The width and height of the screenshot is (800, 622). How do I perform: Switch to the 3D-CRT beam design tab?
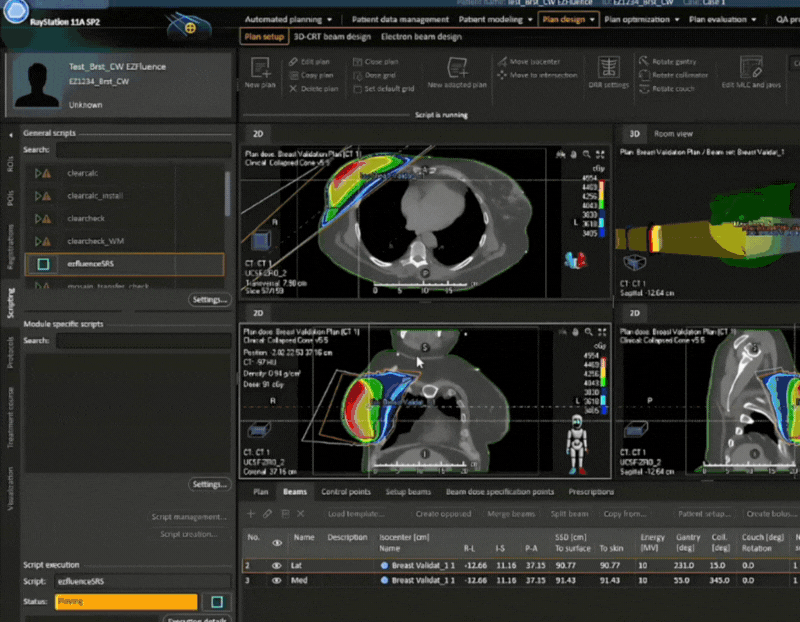pos(332,37)
